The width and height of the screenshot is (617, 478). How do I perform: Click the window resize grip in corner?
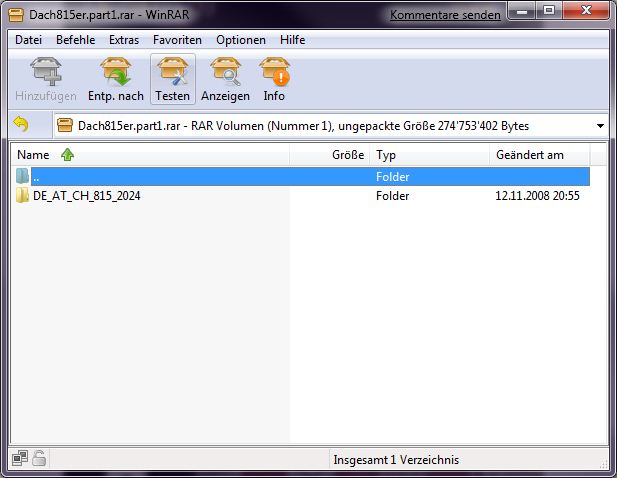point(604,463)
